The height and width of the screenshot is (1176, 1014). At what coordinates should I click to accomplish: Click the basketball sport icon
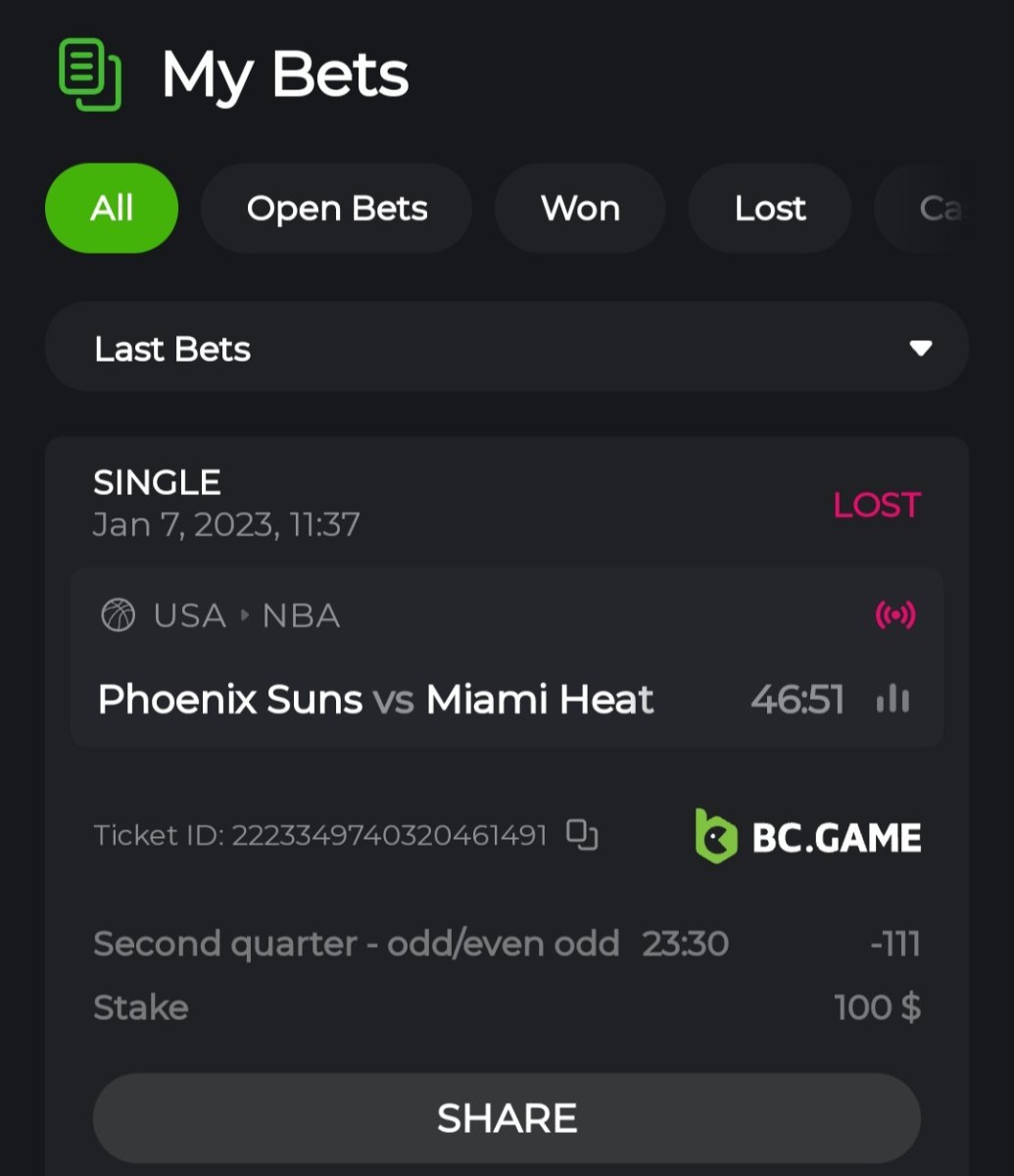(119, 615)
